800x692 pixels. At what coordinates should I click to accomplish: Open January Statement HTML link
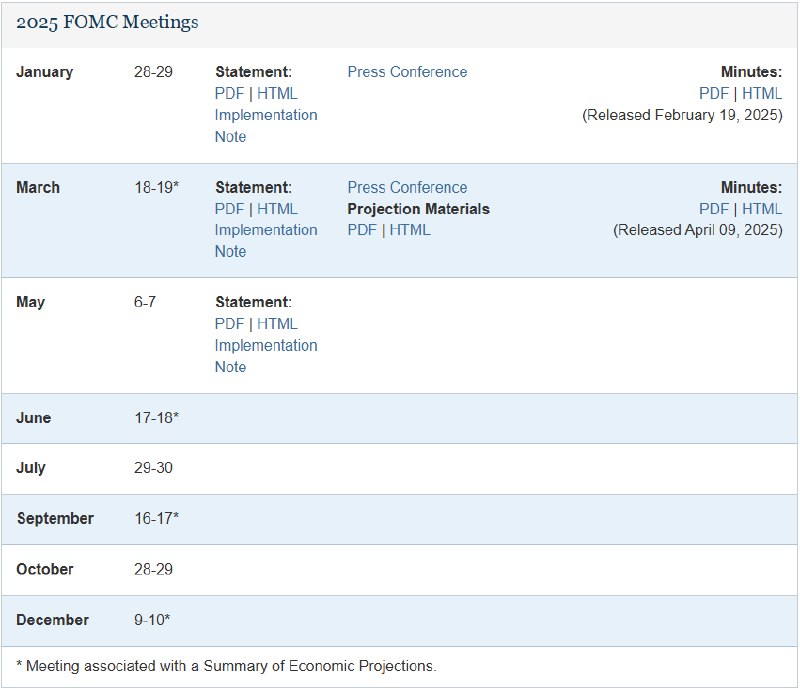pos(277,93)
